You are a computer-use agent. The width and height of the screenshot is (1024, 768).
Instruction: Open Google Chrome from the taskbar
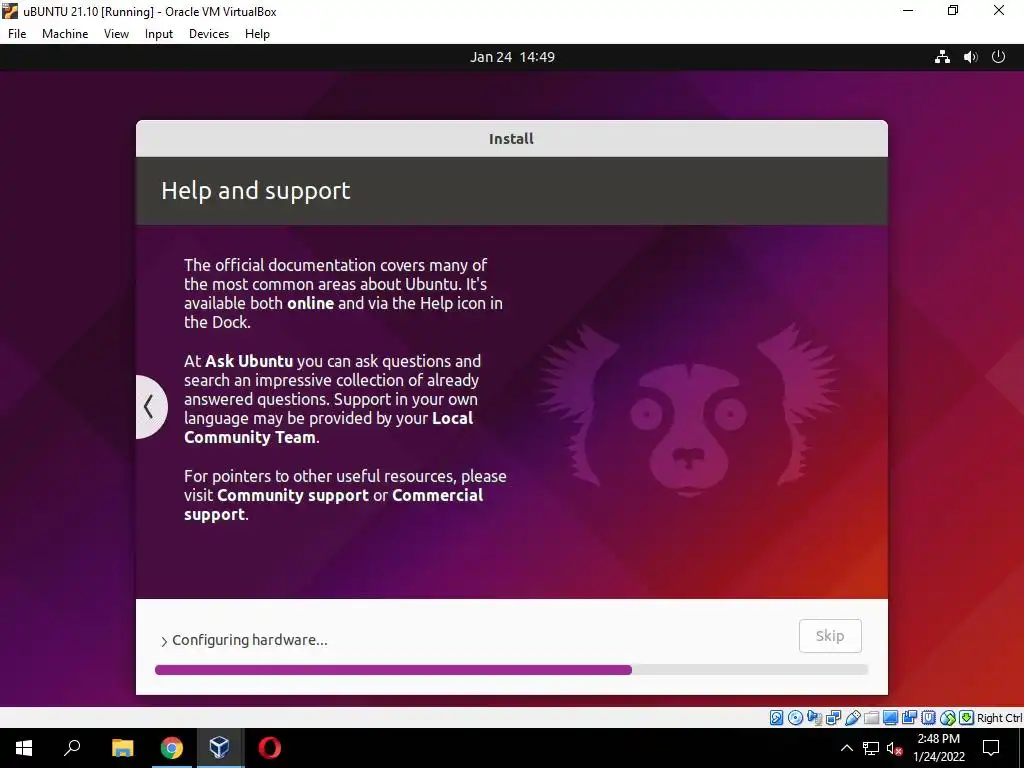pos(172,748)
